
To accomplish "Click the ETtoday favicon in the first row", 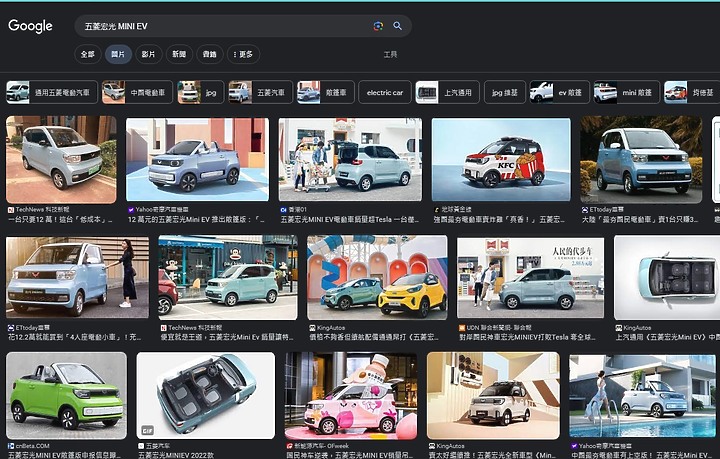I will 585,209.
